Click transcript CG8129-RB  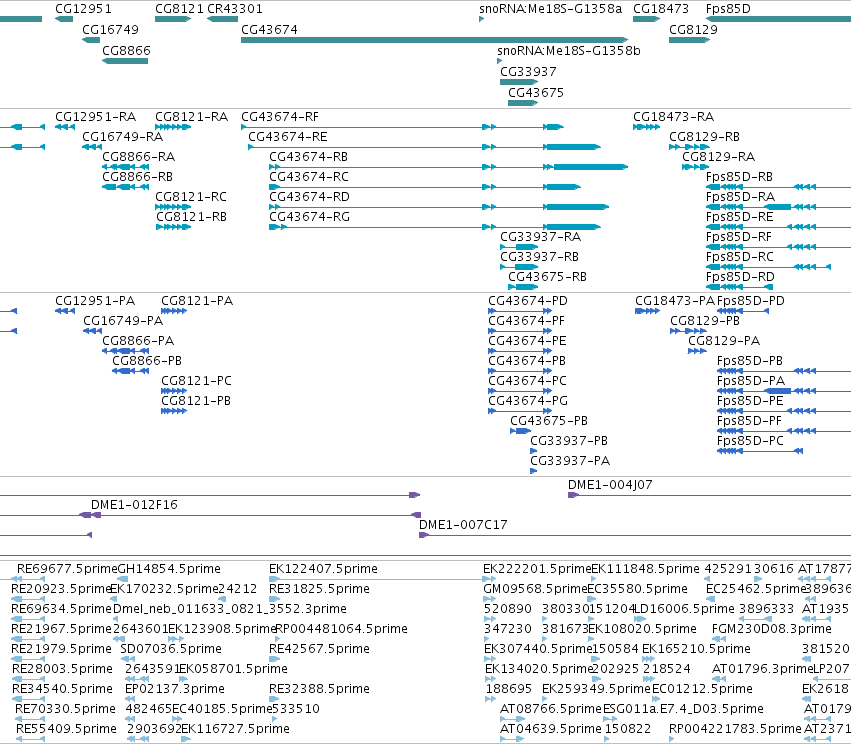coord(689,147)
